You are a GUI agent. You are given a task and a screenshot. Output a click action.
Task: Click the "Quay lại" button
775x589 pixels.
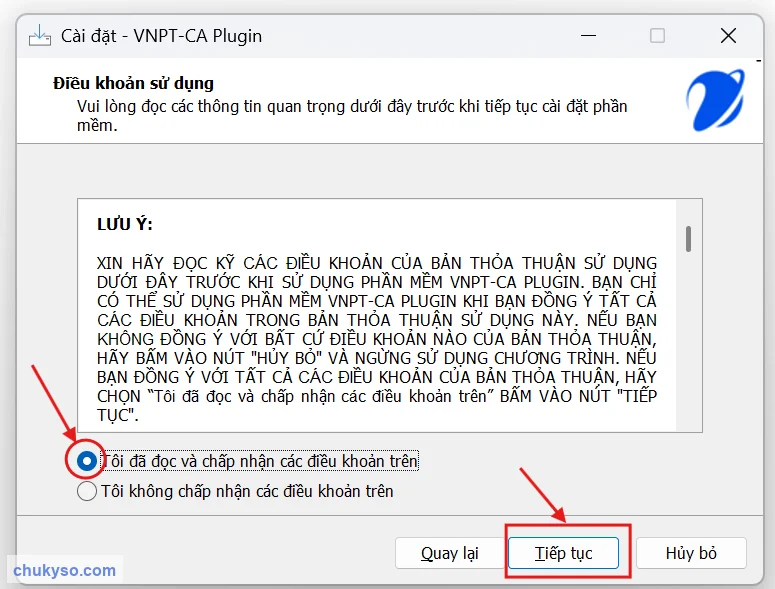coord(449,553)
